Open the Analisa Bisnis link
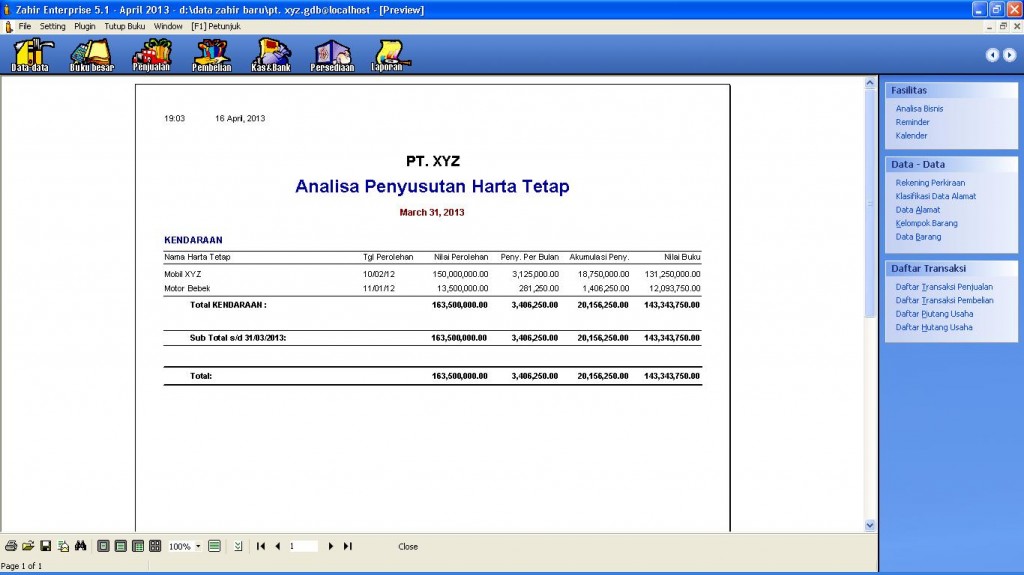The image size is (1024, 575). (919, 108)
